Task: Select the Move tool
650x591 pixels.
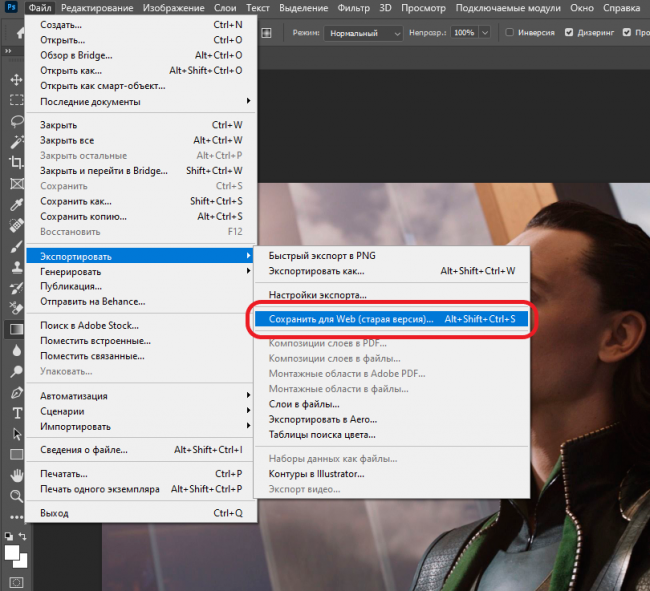Action: pyautogui.click(x=16, y=80)
